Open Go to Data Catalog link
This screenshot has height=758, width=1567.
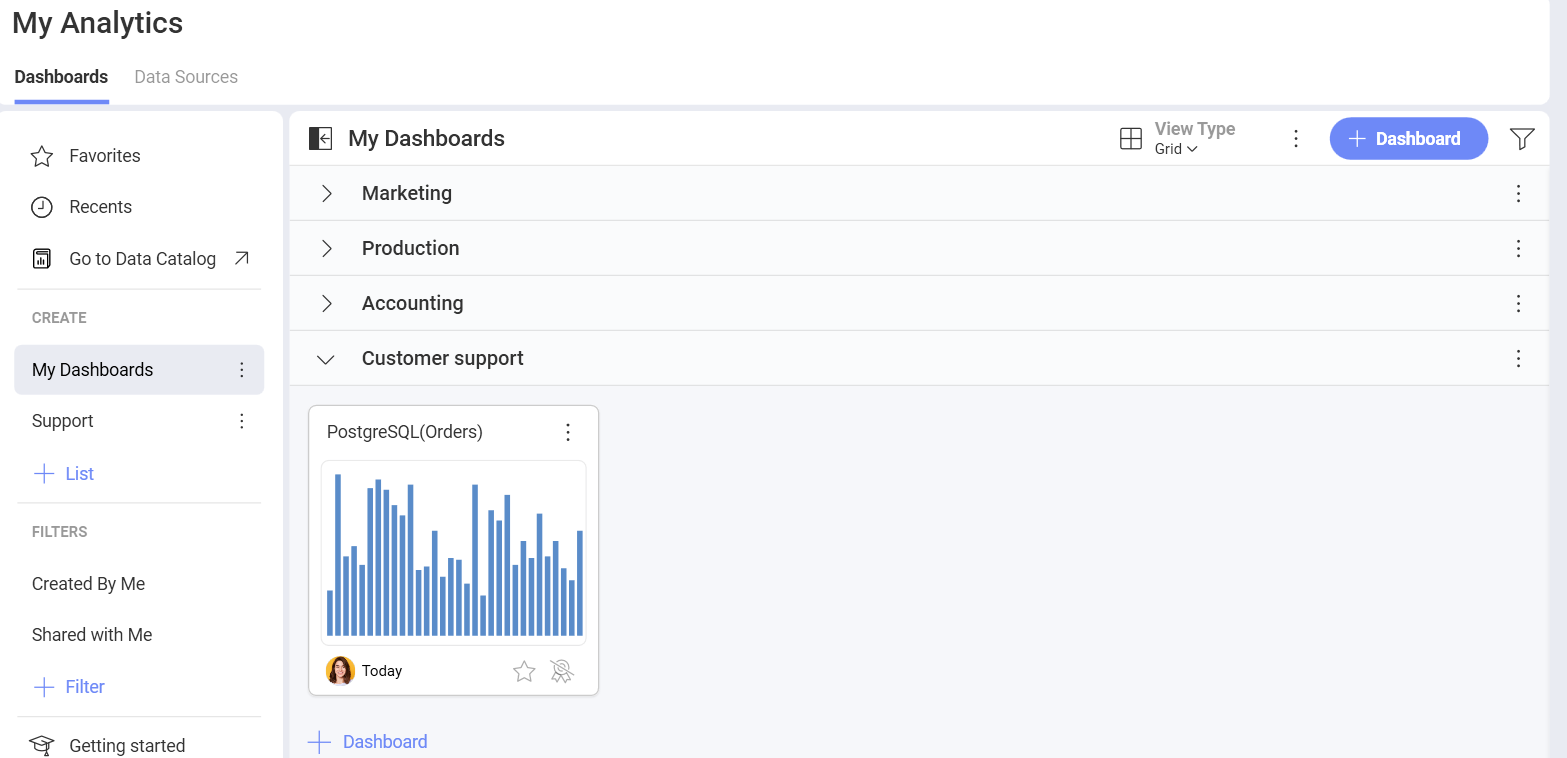142,259
